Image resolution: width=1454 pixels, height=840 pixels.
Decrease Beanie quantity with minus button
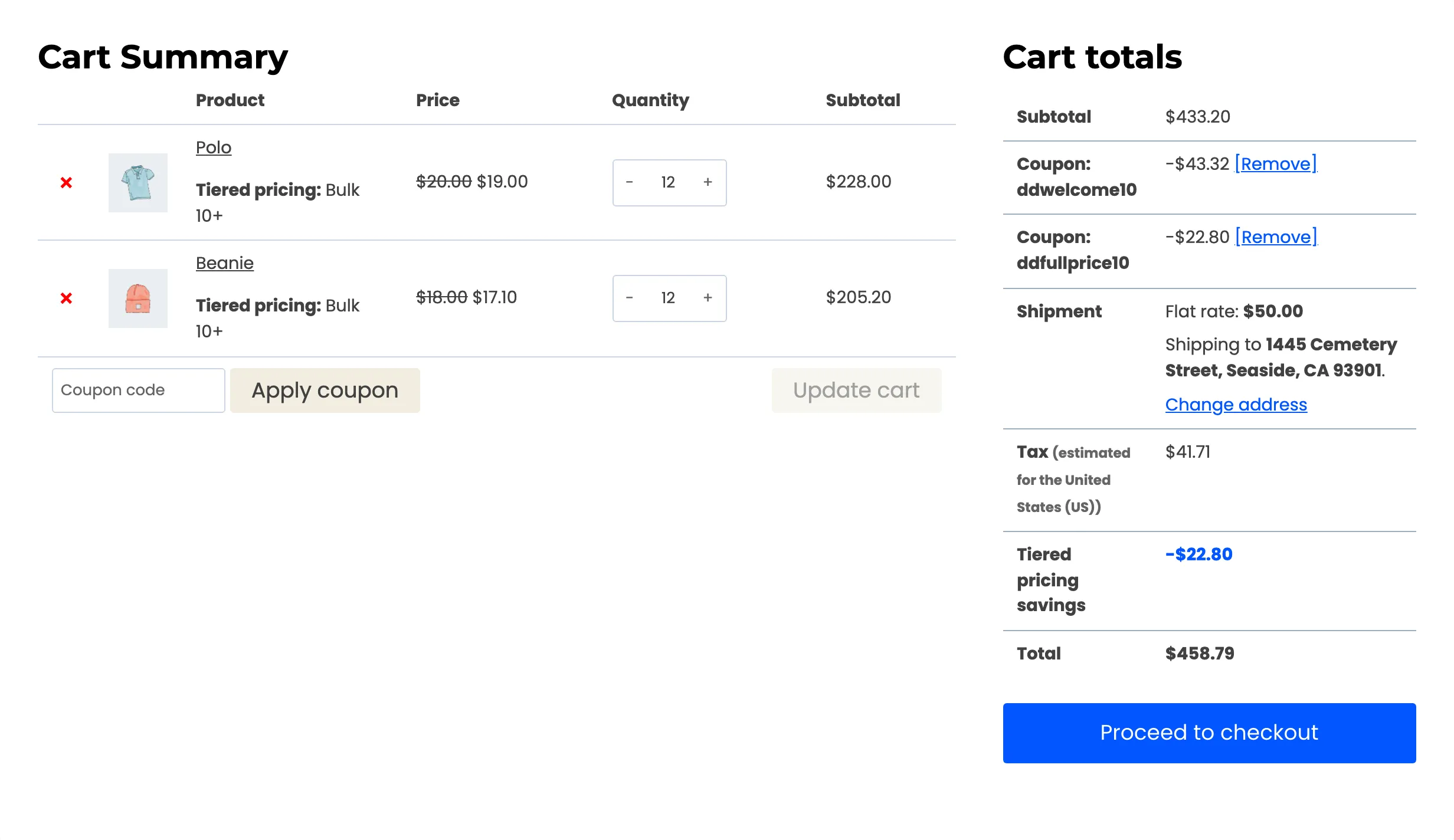click(x=630, y=298)
